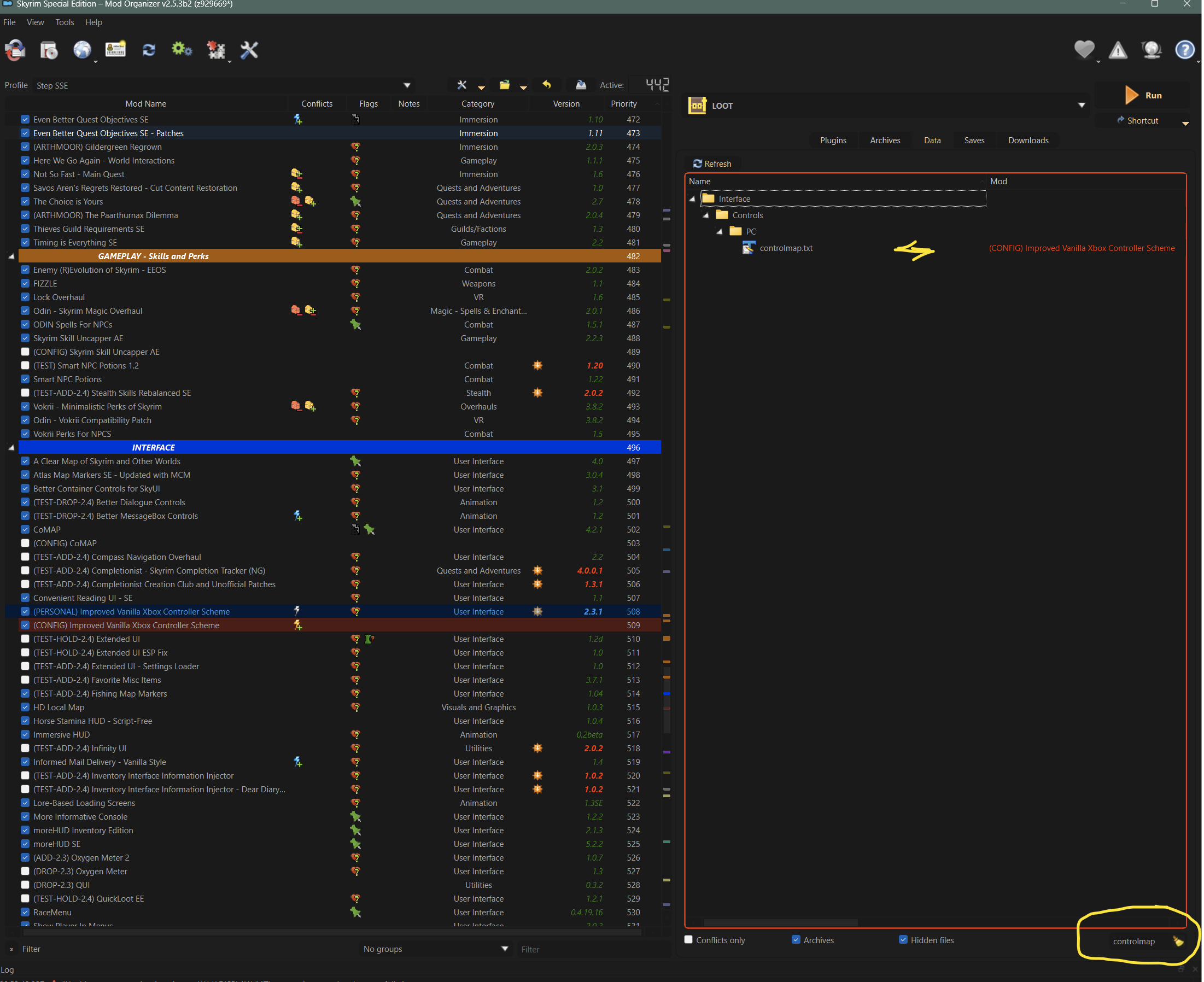Open the No groups dropdown
Viewport: 1204px width, 982px height.
435,949
